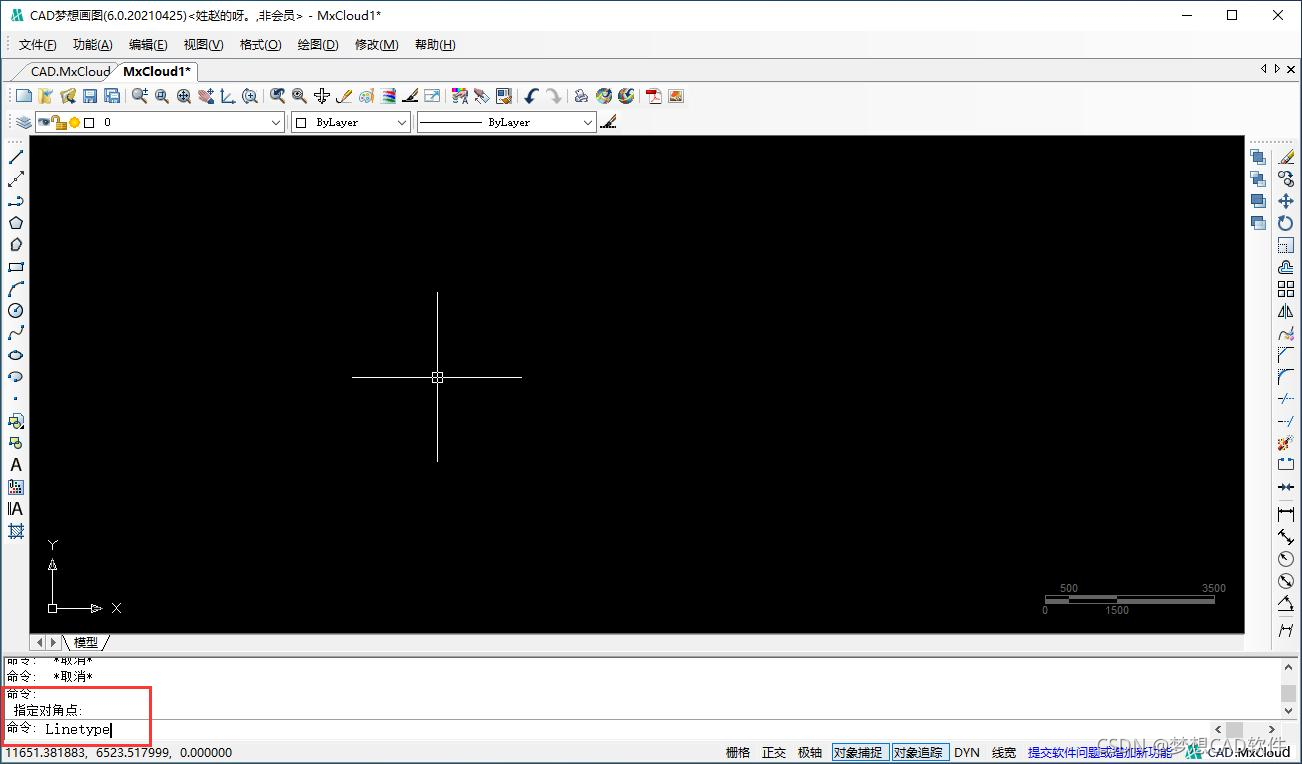Click the tab scroll left arrow
Image resolution: width=1302 pixels, height=764 pixels.
click(1264, 69)
